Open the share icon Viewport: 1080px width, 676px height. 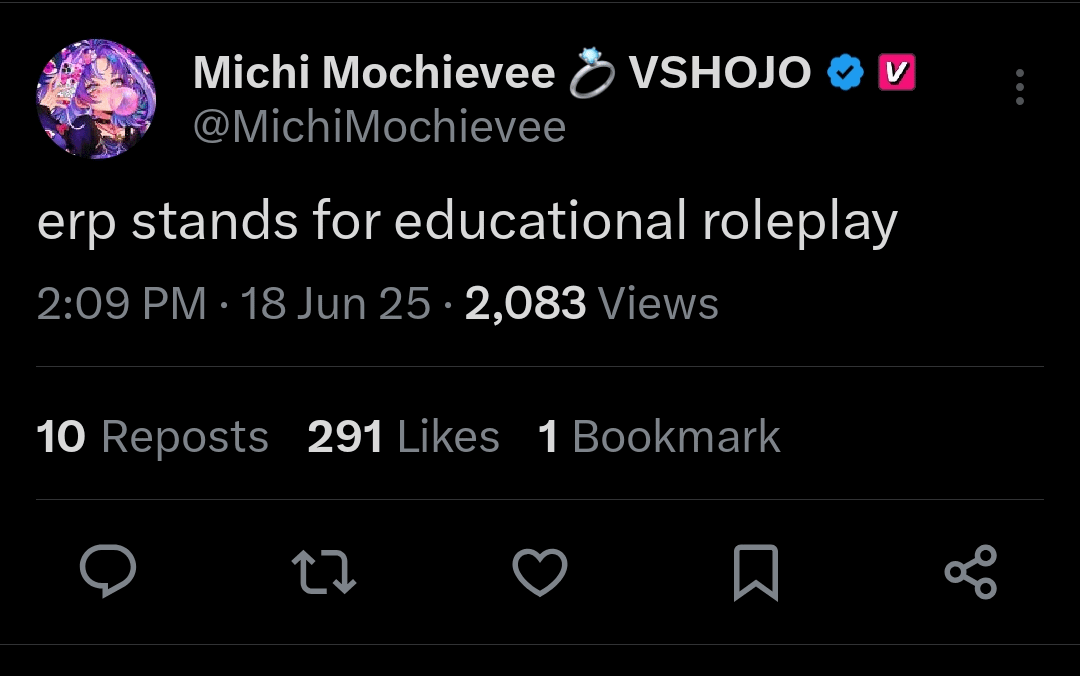pos(971,572)
